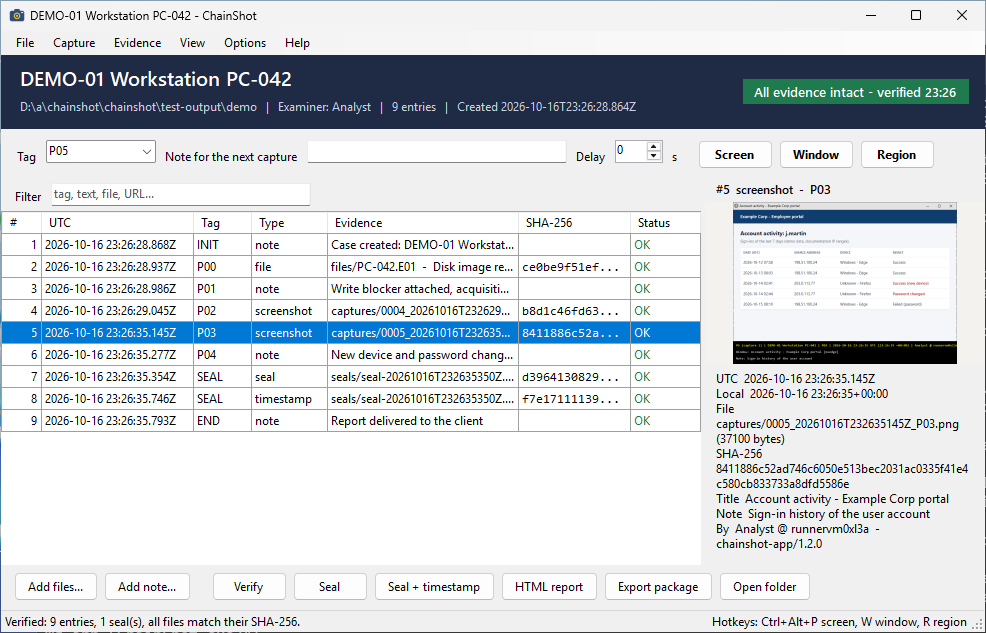This screenshot has width=986, height=633.
Task: Focus the Note for the next capture field
Action: click(x=437, y=151)
